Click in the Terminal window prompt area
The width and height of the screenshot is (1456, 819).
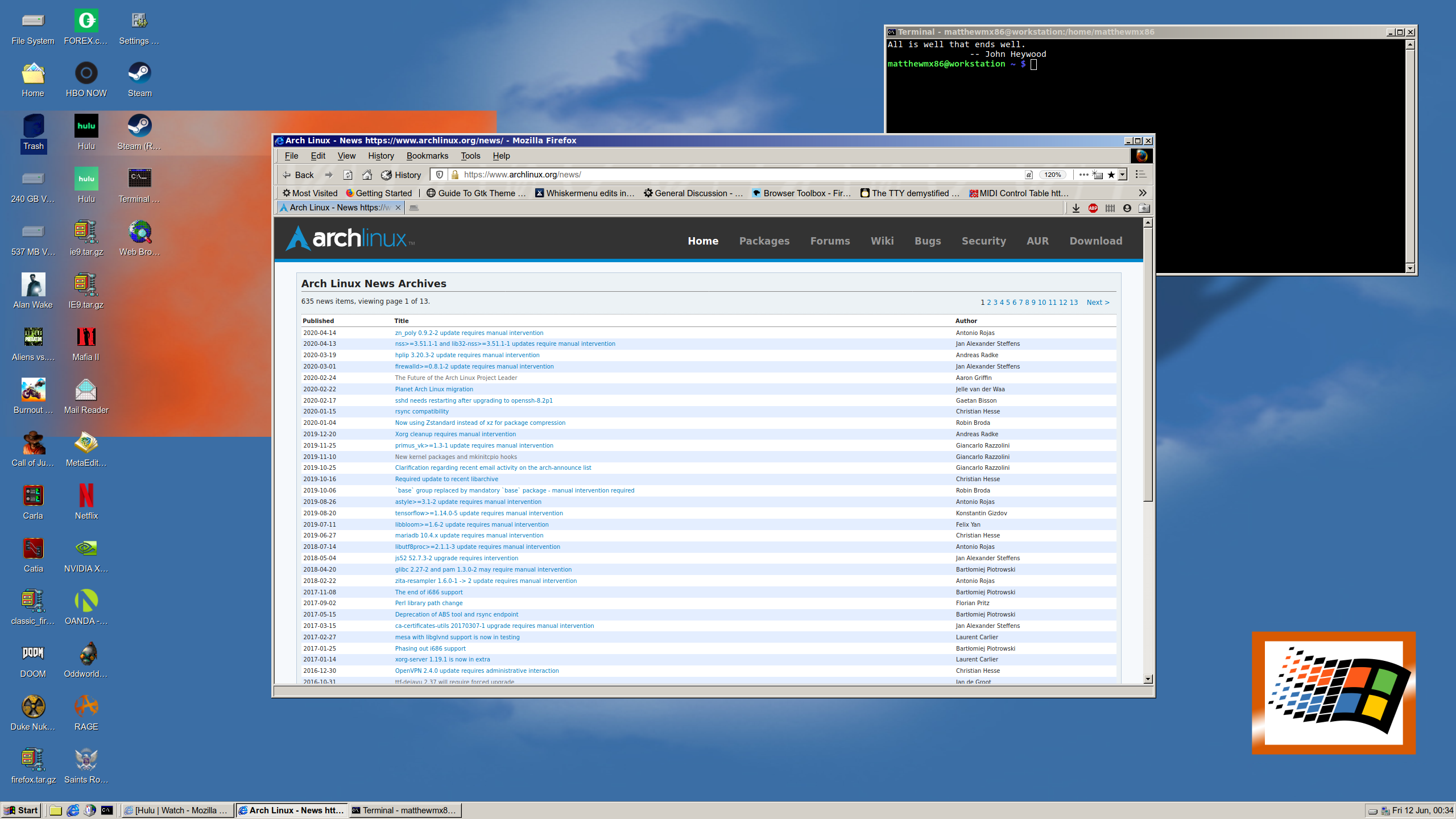pyautogui.click(x=1034, y=64)
